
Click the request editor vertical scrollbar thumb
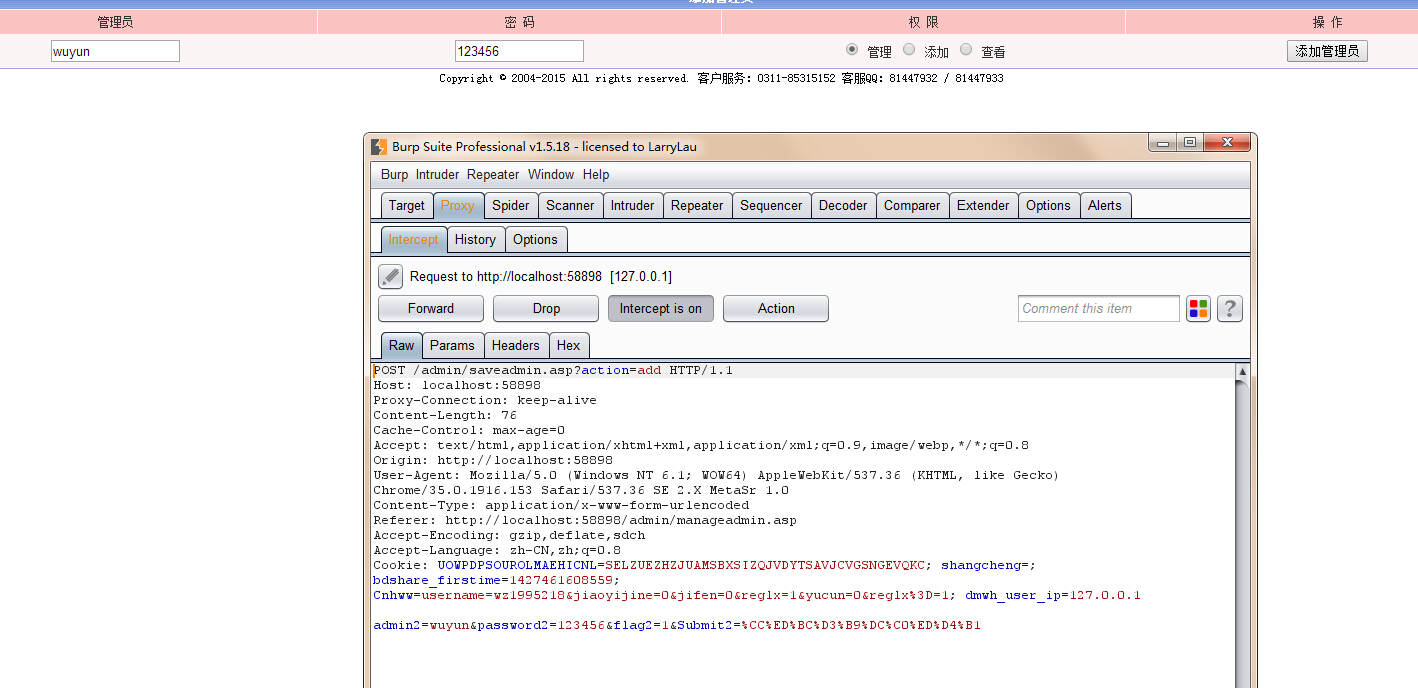1242,534
